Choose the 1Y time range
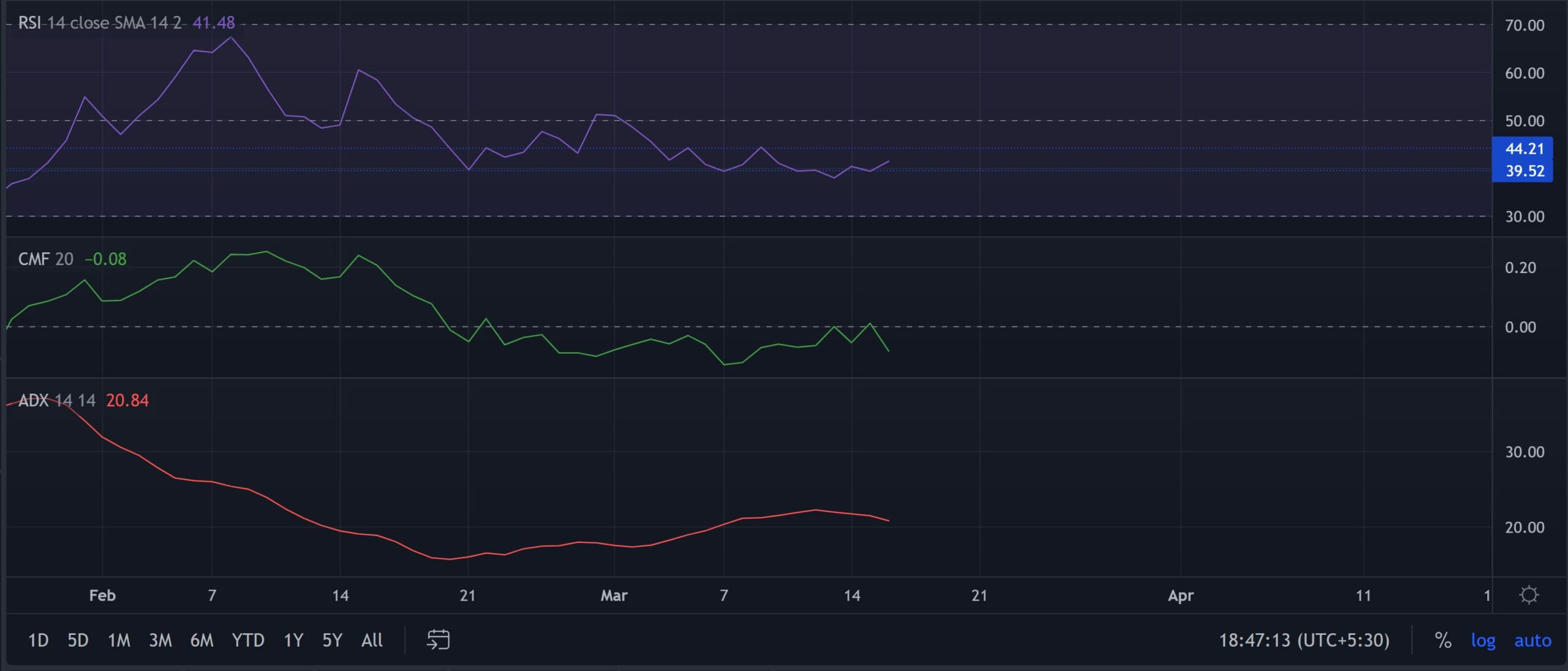Viewport: 1568px width, 671px height. click(x=293, y=640)
